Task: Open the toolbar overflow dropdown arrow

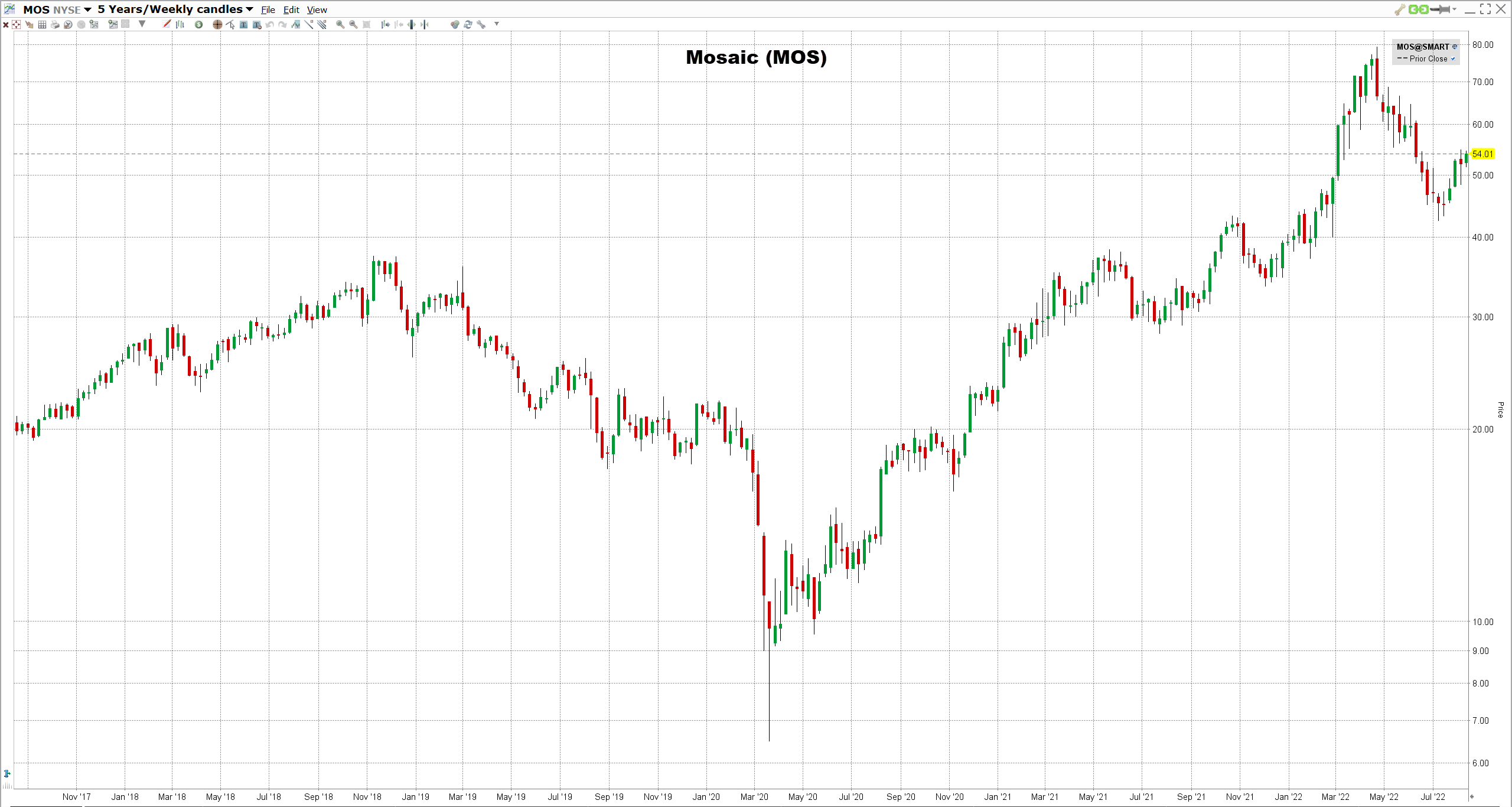Action: [497, 24]
